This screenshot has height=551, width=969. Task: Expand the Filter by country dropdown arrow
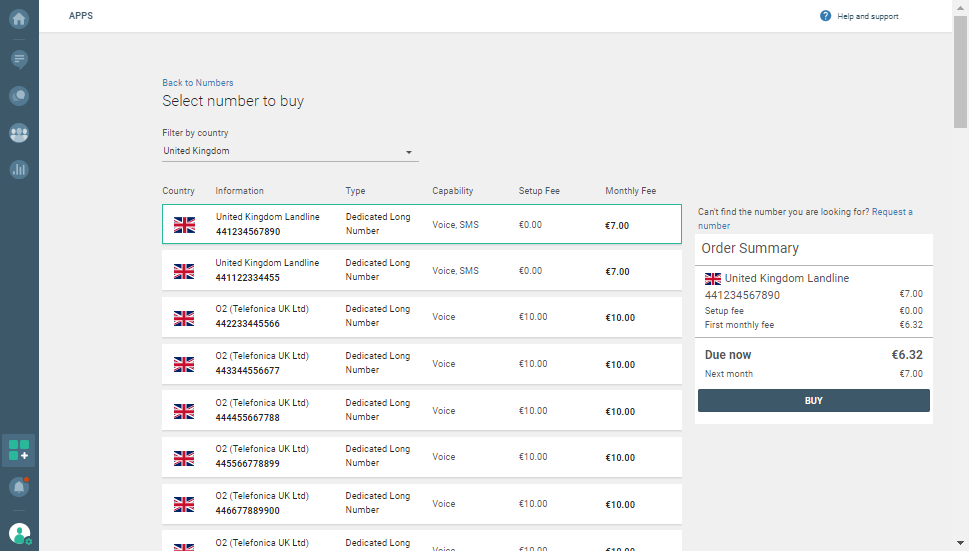coord(409,152)
